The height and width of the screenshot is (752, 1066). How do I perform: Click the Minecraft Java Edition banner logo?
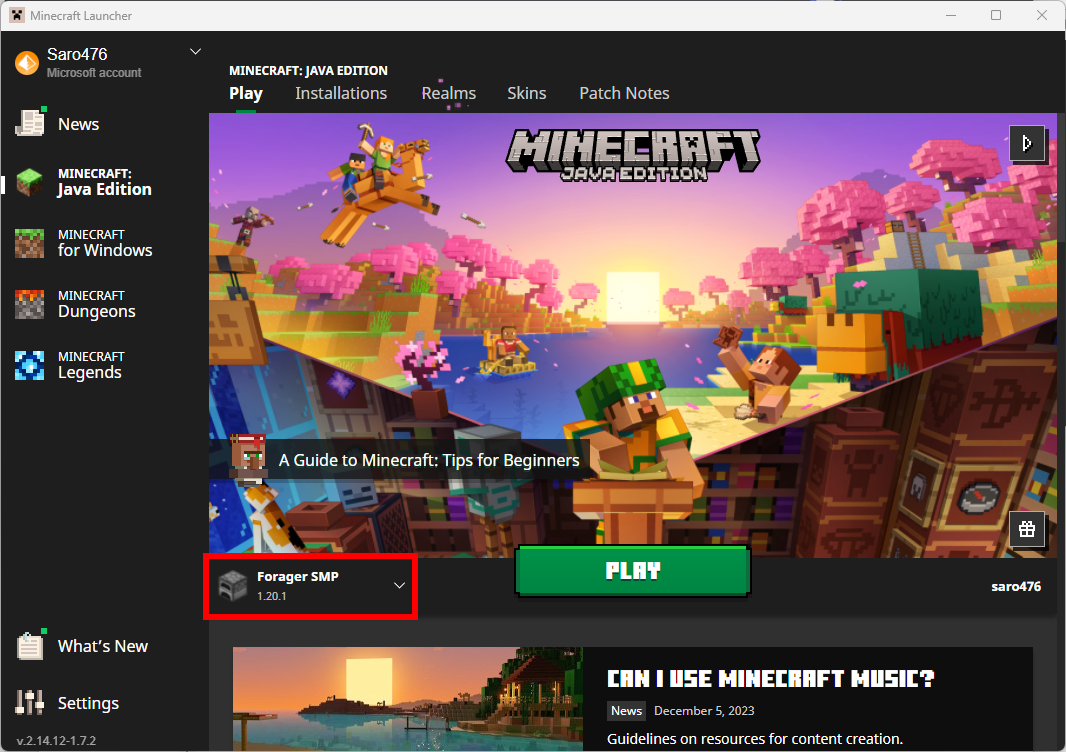[x=633, y=156]
